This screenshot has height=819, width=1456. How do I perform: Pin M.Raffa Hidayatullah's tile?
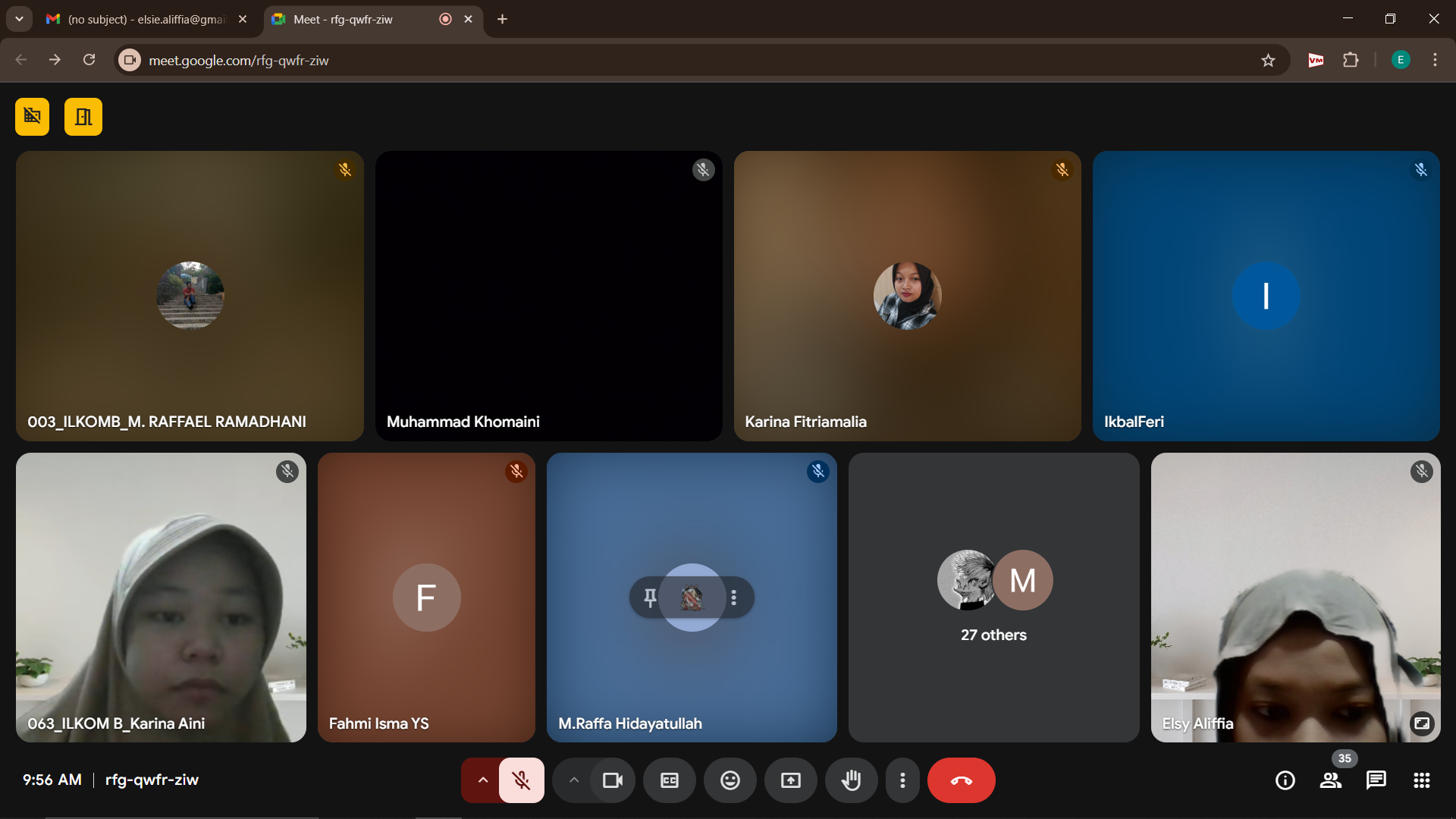[650, 598]
